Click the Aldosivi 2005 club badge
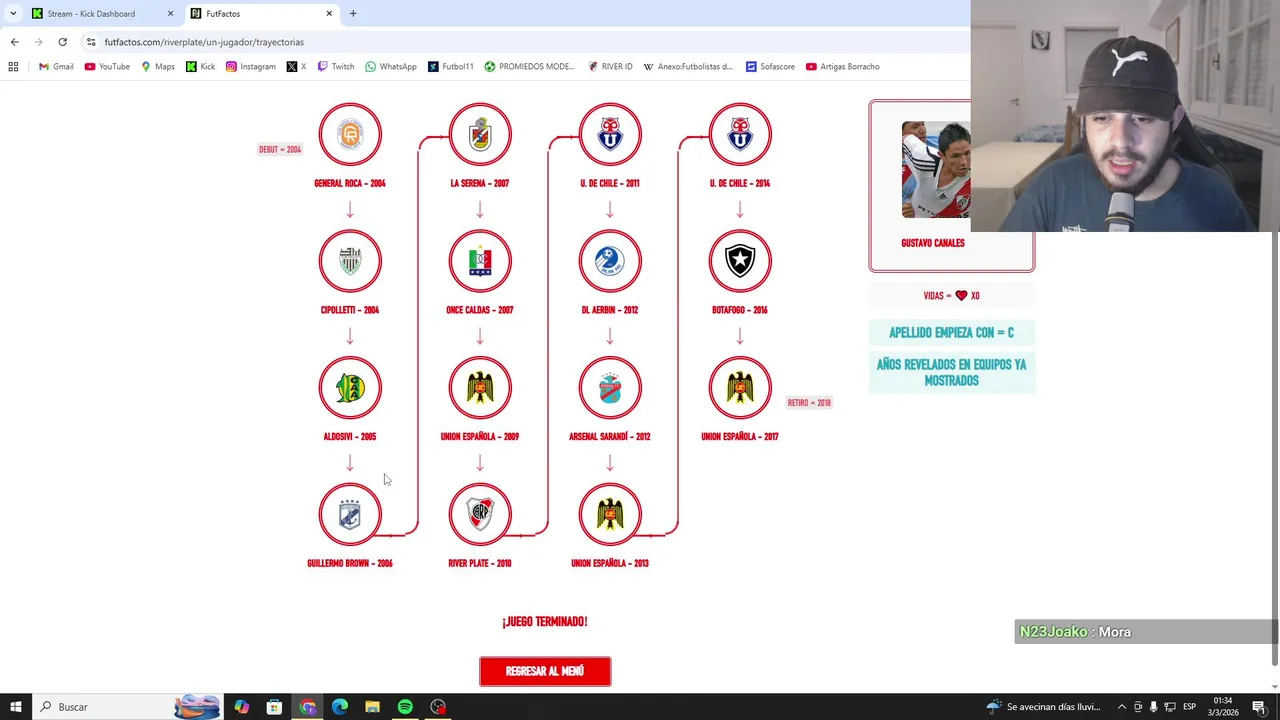The image size is (1280, 720). tap(350, 388)
